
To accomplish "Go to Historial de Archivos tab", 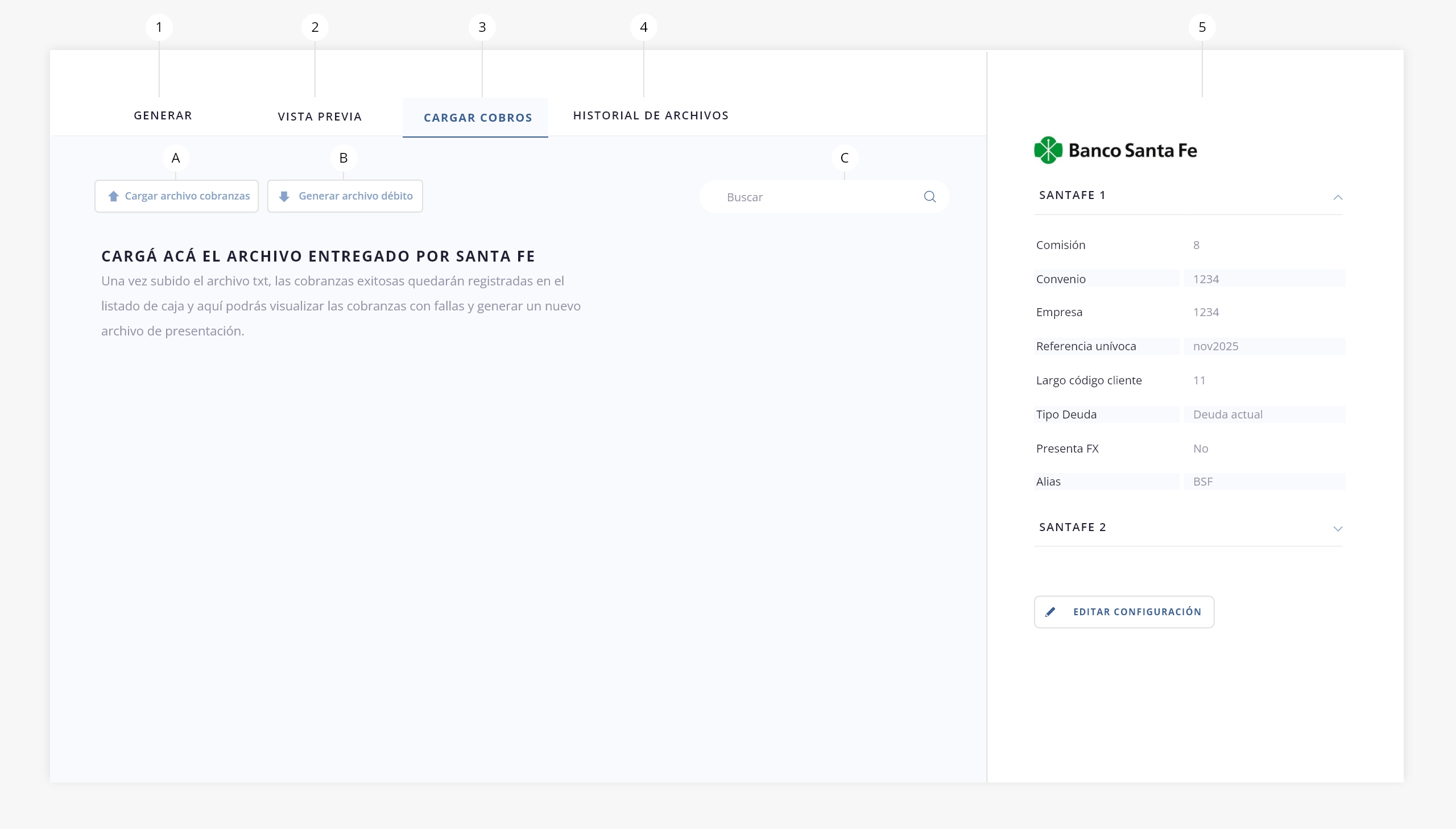I will pos(650,115).
